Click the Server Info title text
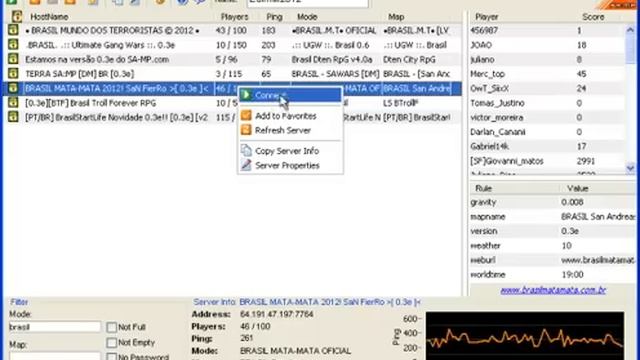640x360 pixels. [x=307, y=302]
